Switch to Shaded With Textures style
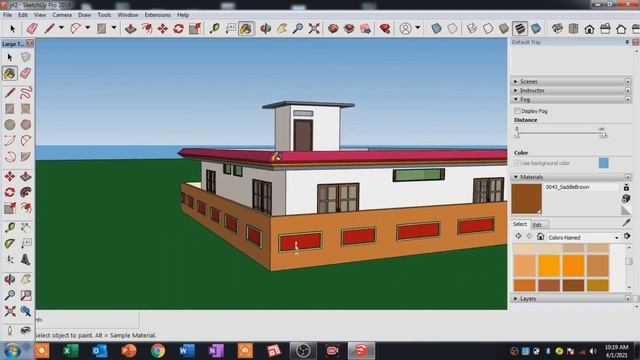The image size is (640, 360). pyautogui.click(x=520, y=29)
